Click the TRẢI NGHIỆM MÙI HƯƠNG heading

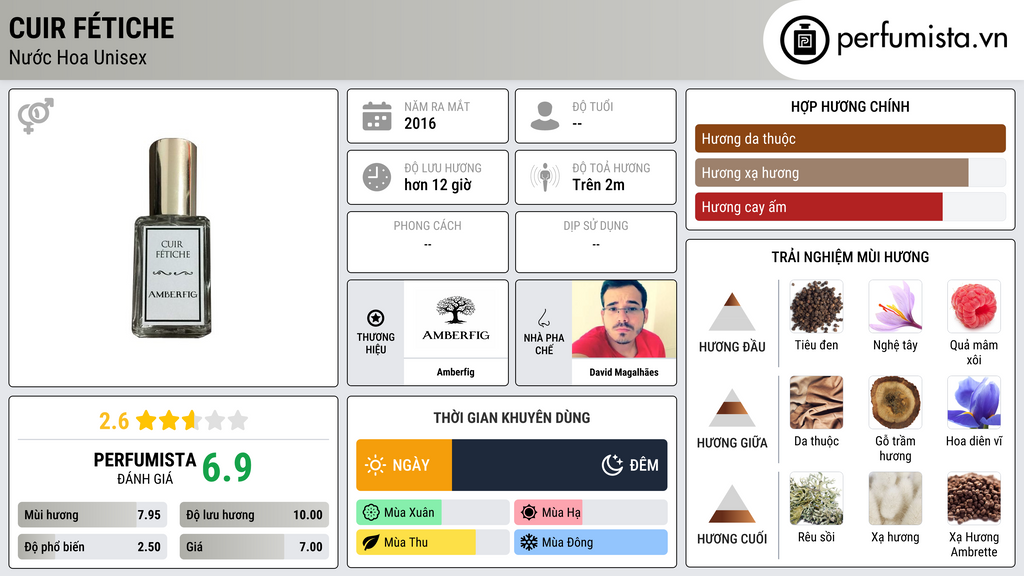[850, 257]
